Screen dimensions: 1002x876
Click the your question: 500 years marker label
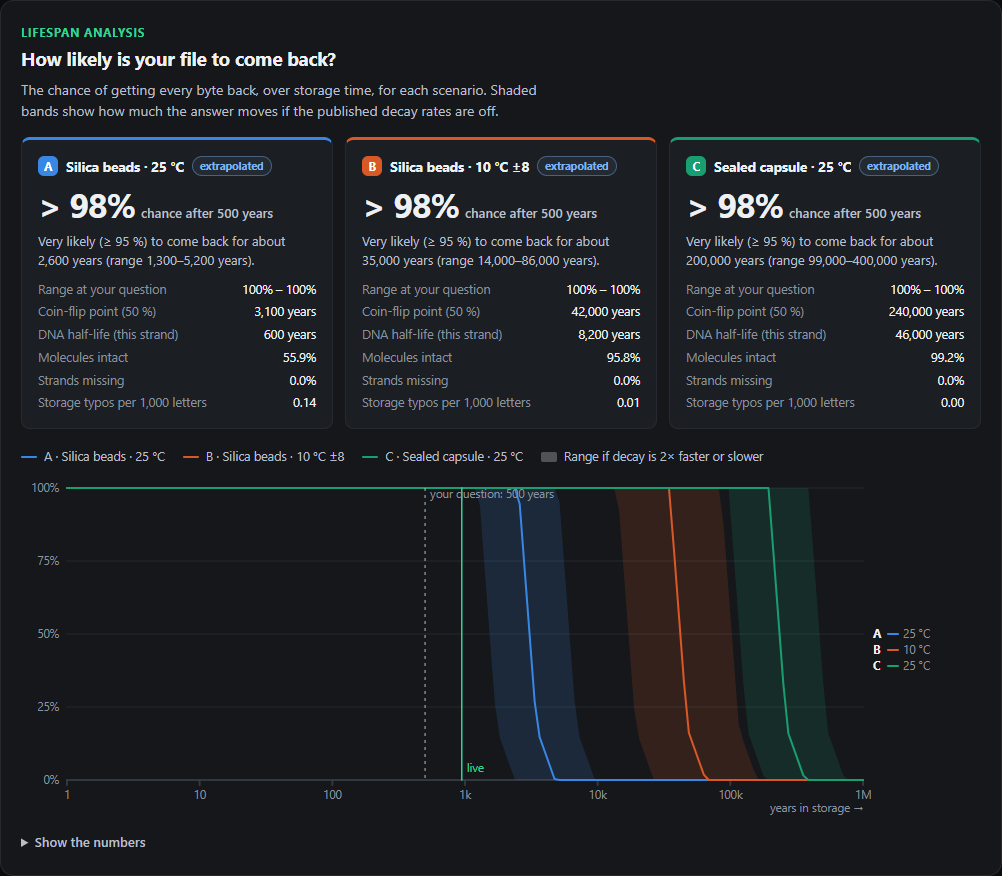tap(491, 494)
